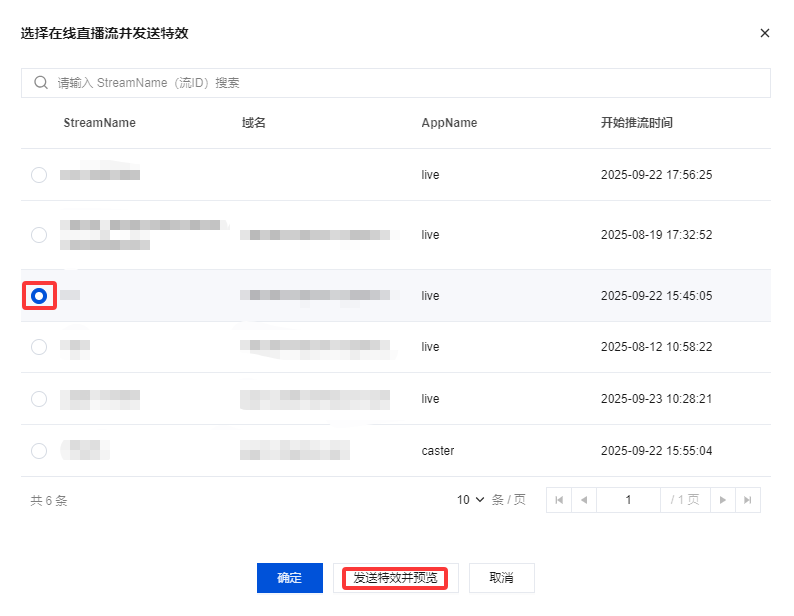Click timestamp 2025-09-22 17:56:25

(656, 175)
